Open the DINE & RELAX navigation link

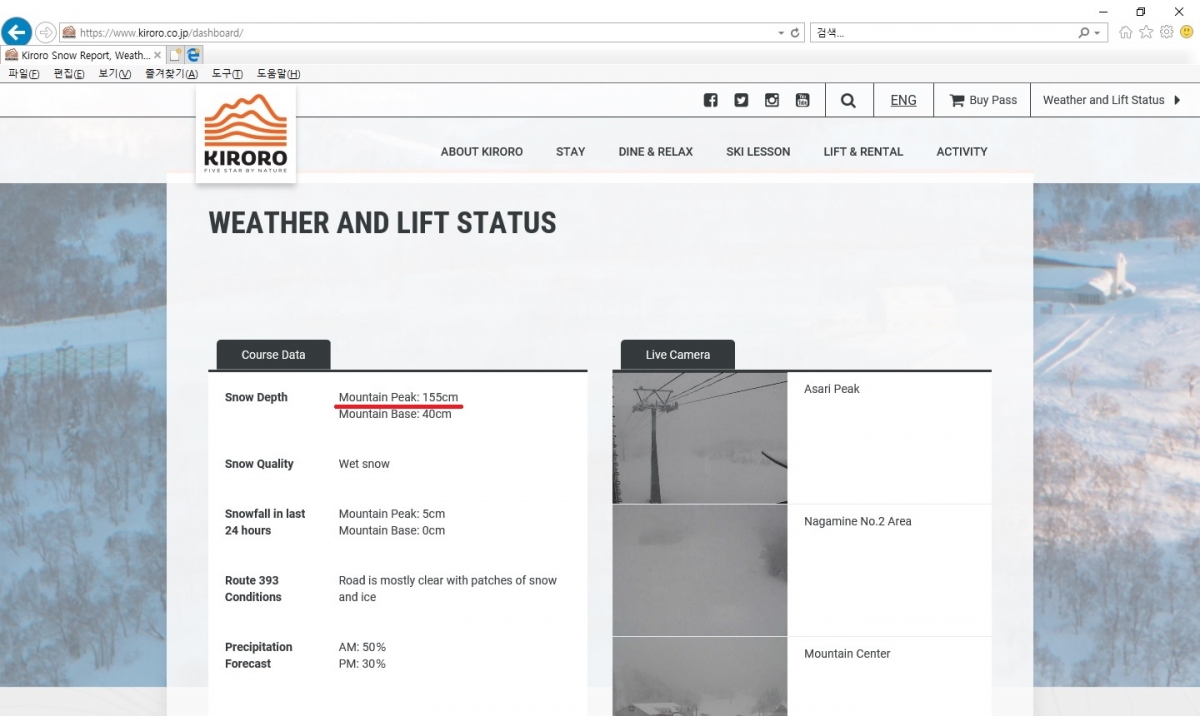[x=656, y=152]
